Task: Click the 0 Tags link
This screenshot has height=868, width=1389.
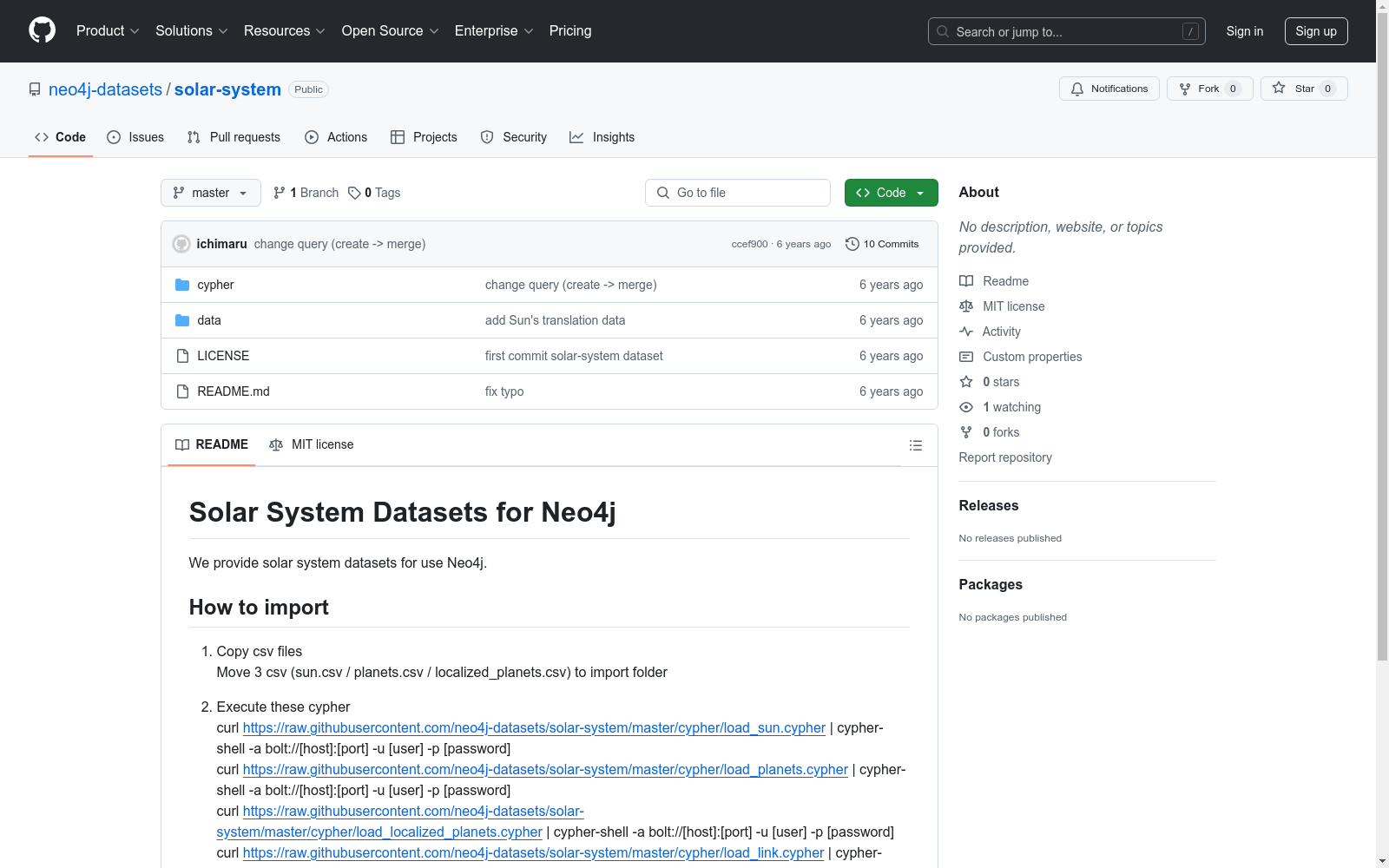Action: pyautogui.click(x=374, y=193)
